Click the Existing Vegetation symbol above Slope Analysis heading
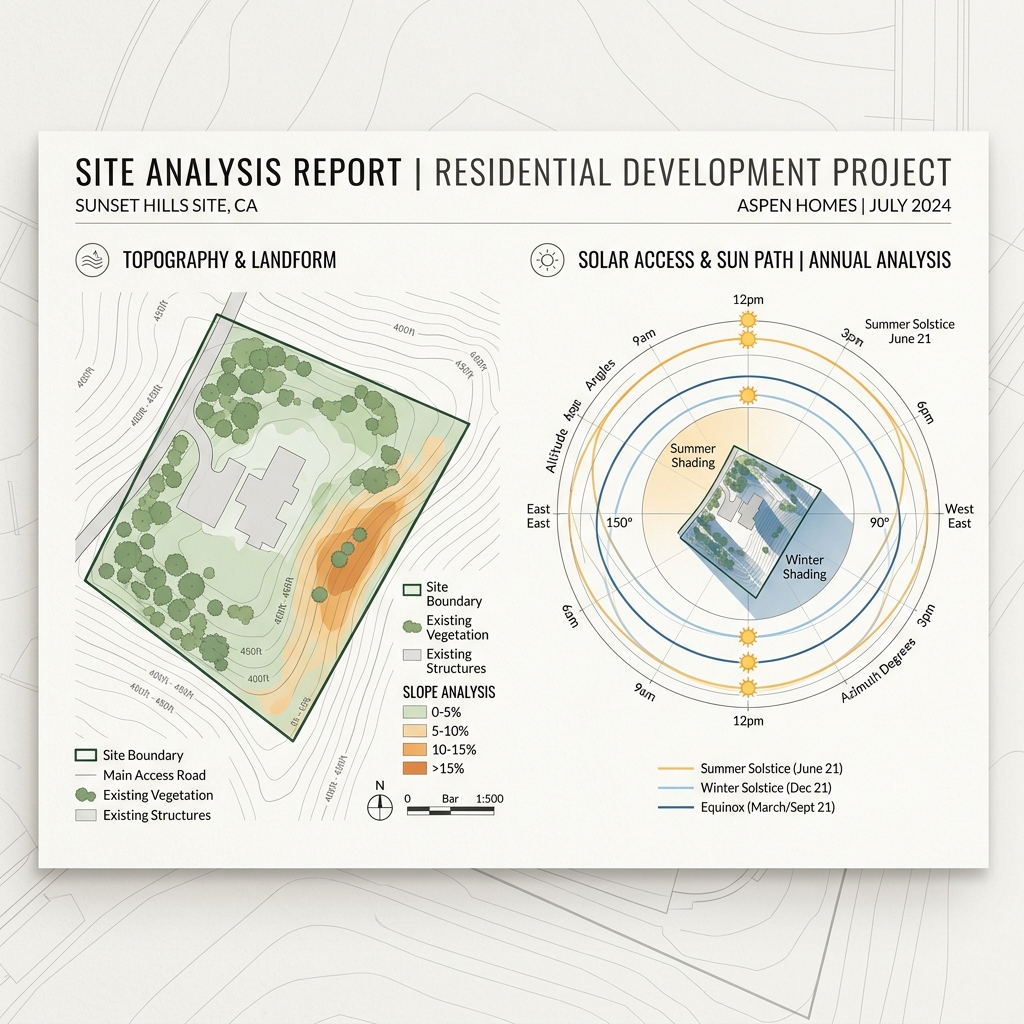 [411, 627]
